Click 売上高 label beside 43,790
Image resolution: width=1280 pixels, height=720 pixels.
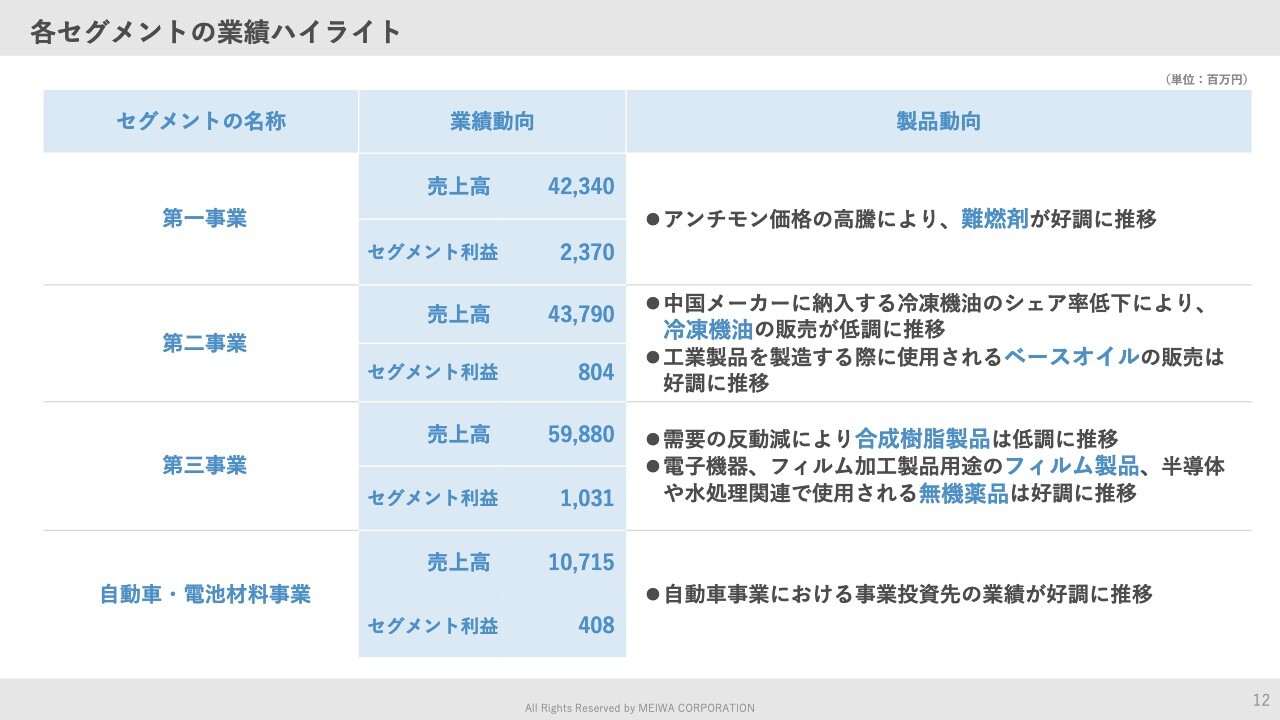click(x=459, y=314)
